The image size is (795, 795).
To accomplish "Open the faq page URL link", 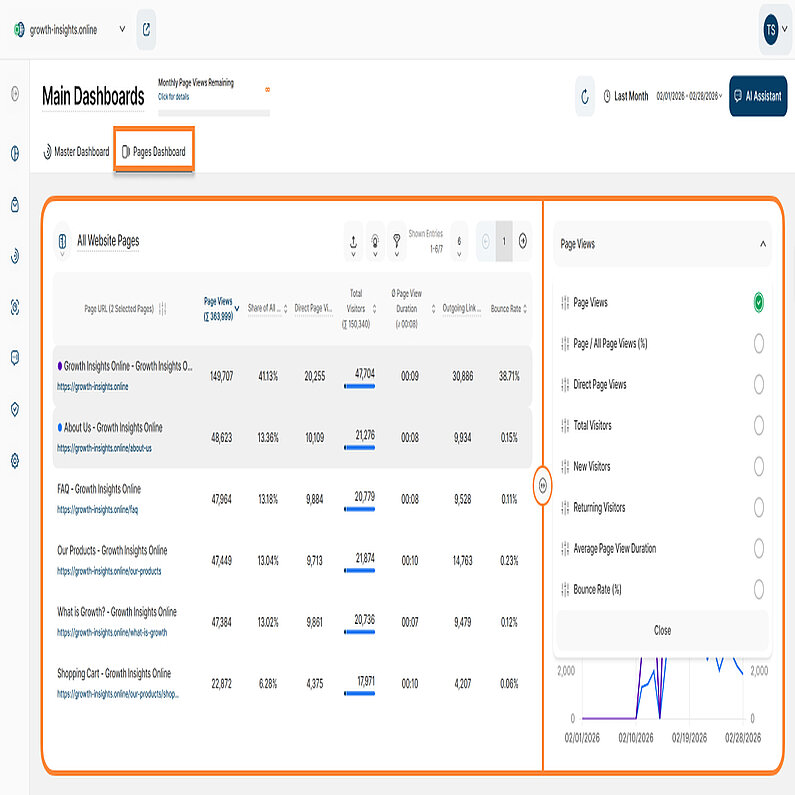I will coord(97,510).
